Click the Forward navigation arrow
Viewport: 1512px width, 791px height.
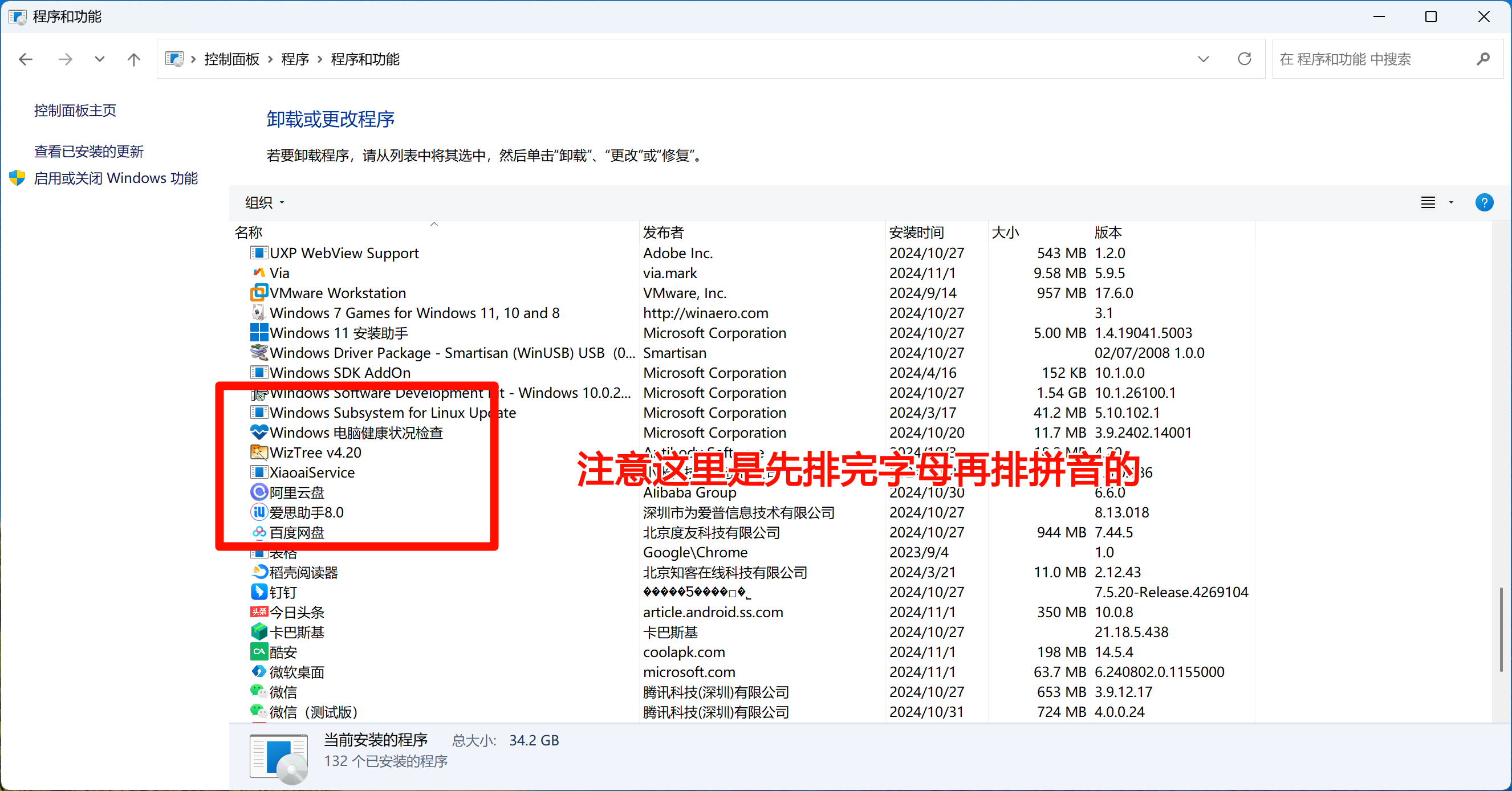pos(65,59)
